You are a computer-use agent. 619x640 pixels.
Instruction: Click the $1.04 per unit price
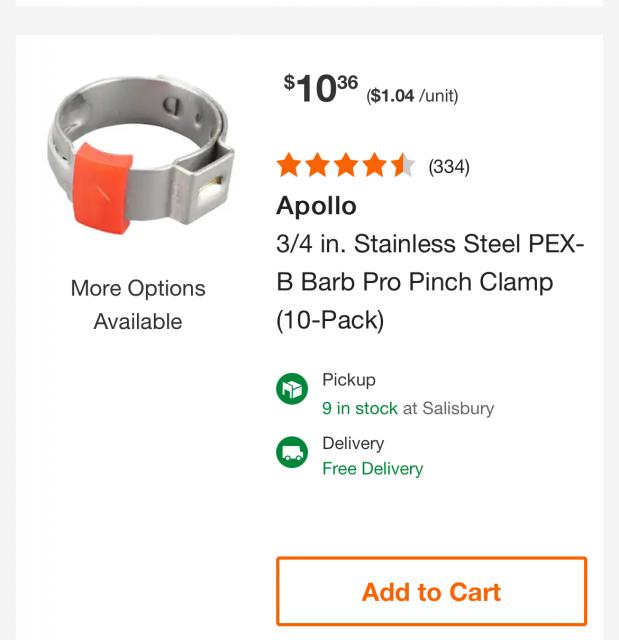[412, 96]
